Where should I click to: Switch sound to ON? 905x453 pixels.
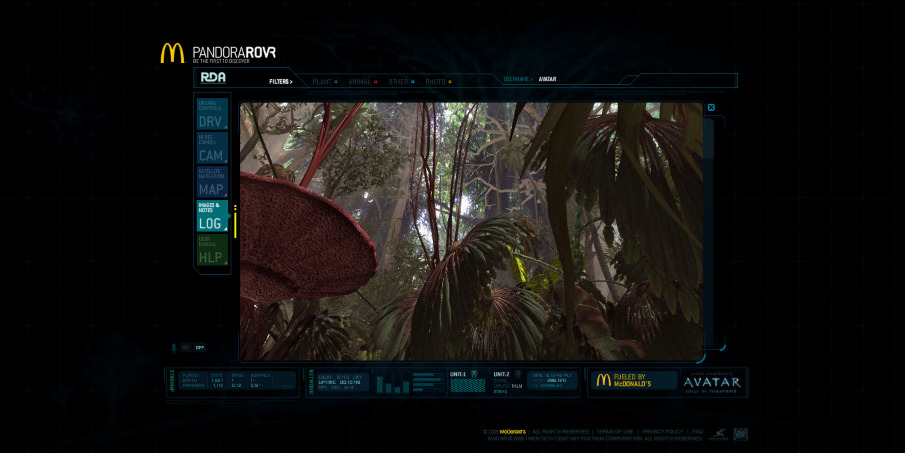(186, 348)
